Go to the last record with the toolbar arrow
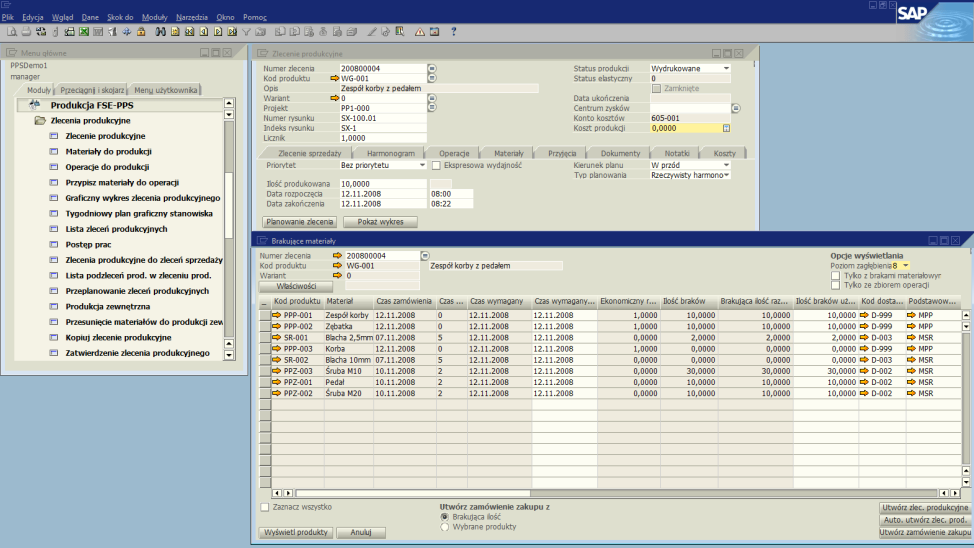The image size is (974, 548). coord(232,32)
